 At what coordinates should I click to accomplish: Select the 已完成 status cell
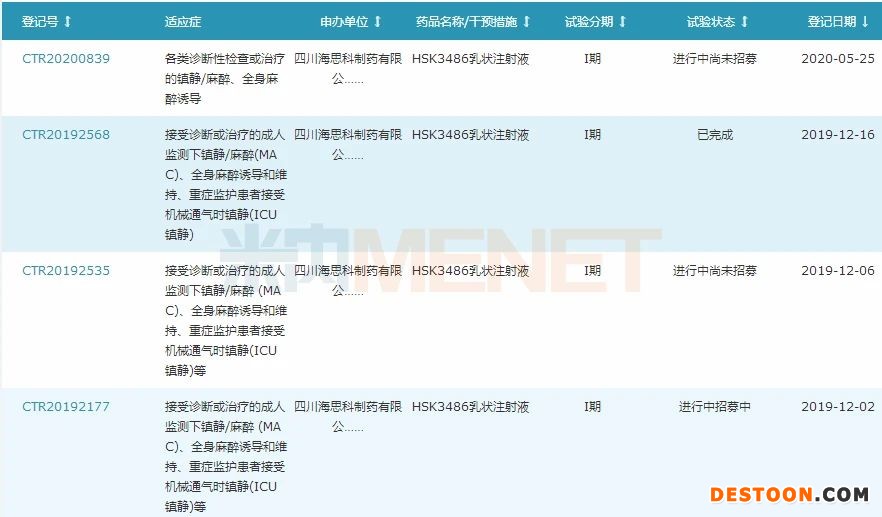pos(715,135)
